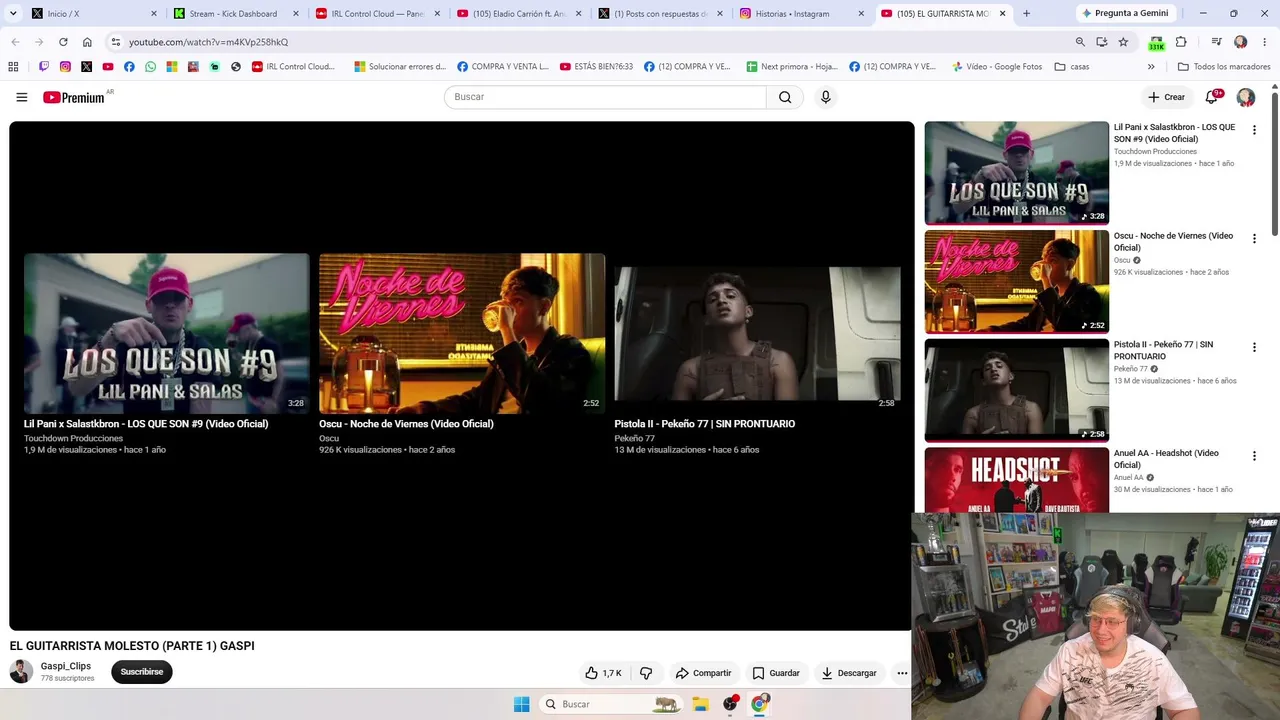Go to YouTube Premium home logo
This screenshot has width=1280, height=720.
coord(74,97)
